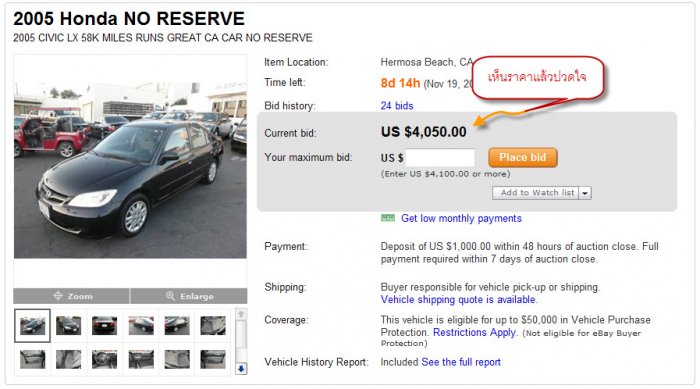This screenshot has width=700, height=389.
Task: Open the Add to Watch list dropdown arrow
Action: (x=585, y=193)
